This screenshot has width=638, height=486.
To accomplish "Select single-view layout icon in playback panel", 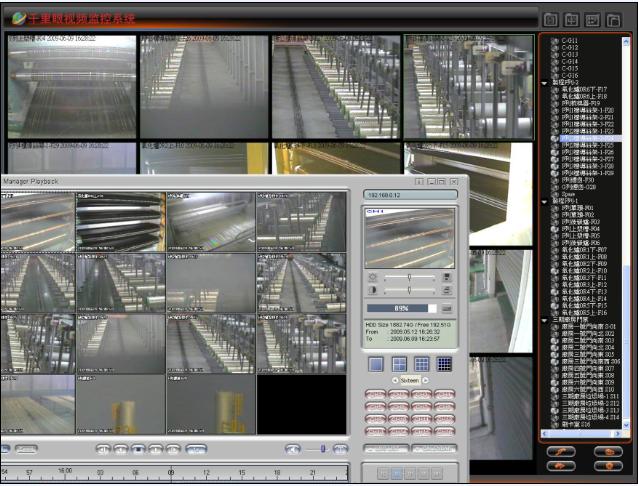I will click(x=376, y=364).
